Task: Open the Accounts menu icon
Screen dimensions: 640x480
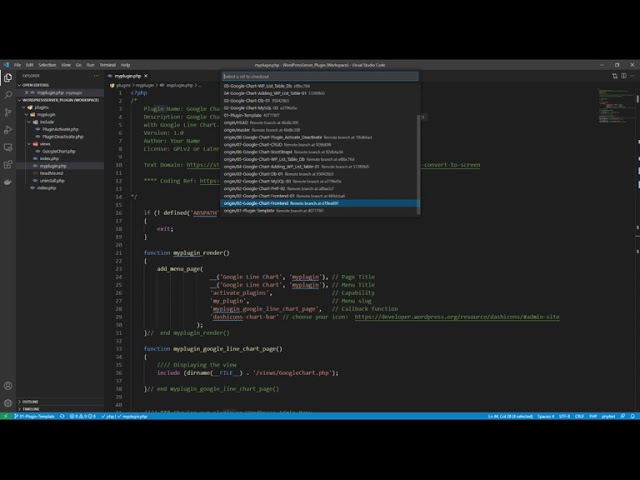Action: pos(8,386)
